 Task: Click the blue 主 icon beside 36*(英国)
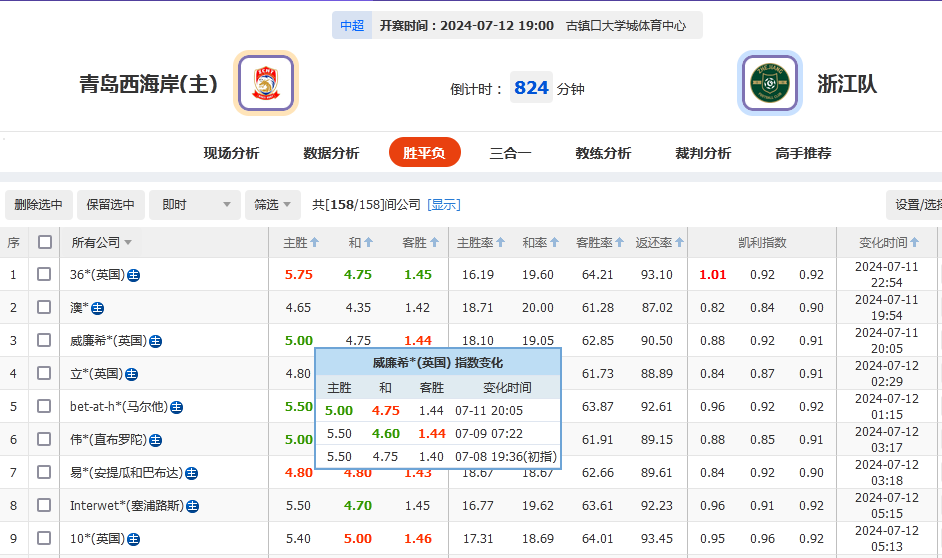[133, 275]
